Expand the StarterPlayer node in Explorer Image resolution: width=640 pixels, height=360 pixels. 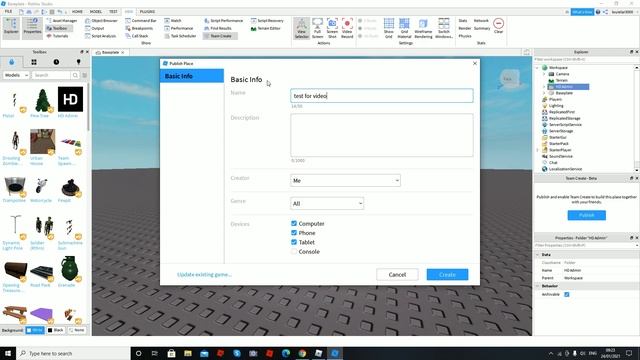[538, 150]
